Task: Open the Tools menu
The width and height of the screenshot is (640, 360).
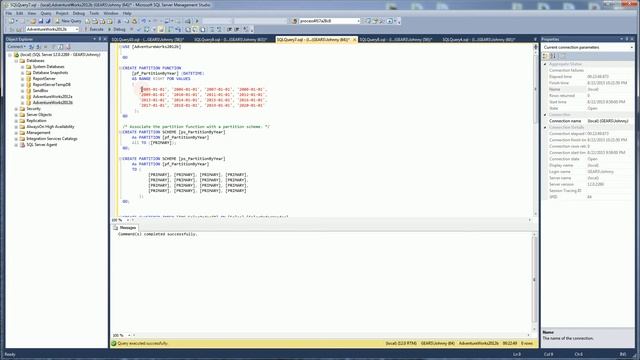Action: pos(94,13)
